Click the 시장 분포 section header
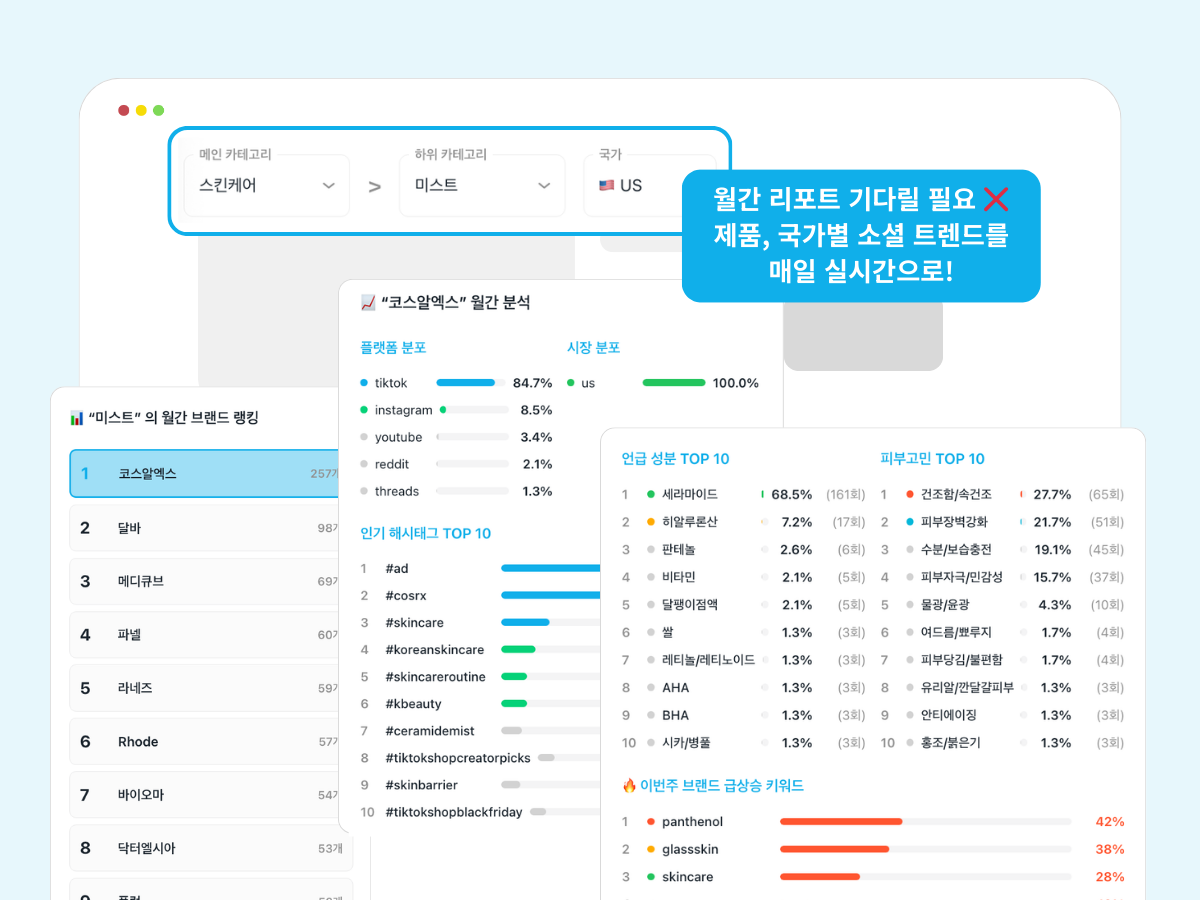 [x=594, y=345]
